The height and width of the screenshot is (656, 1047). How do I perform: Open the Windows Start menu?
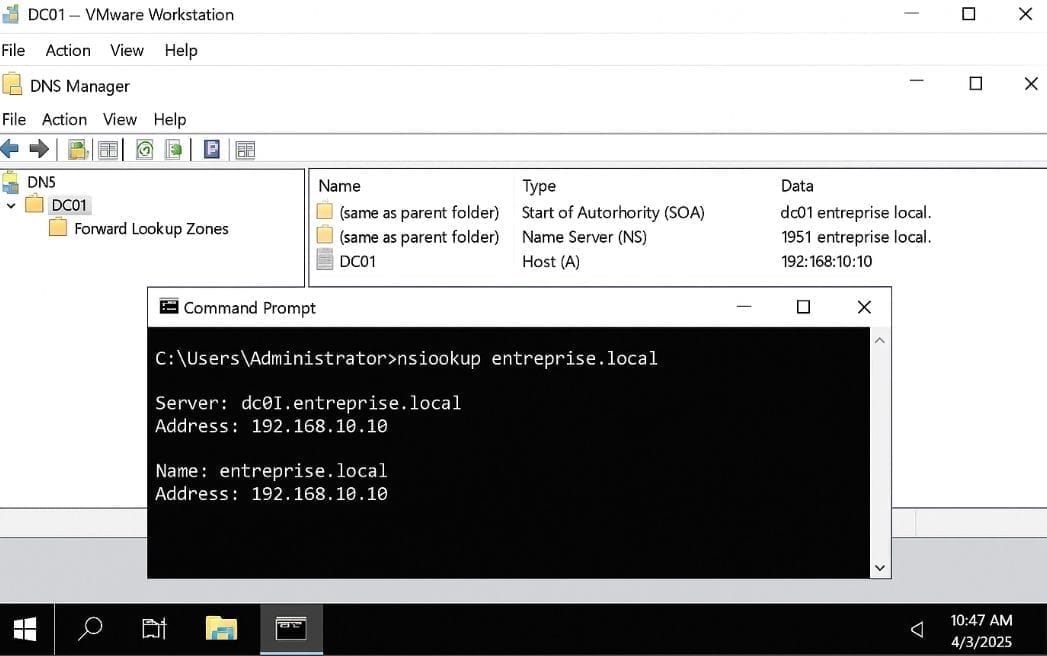point(25,628)
